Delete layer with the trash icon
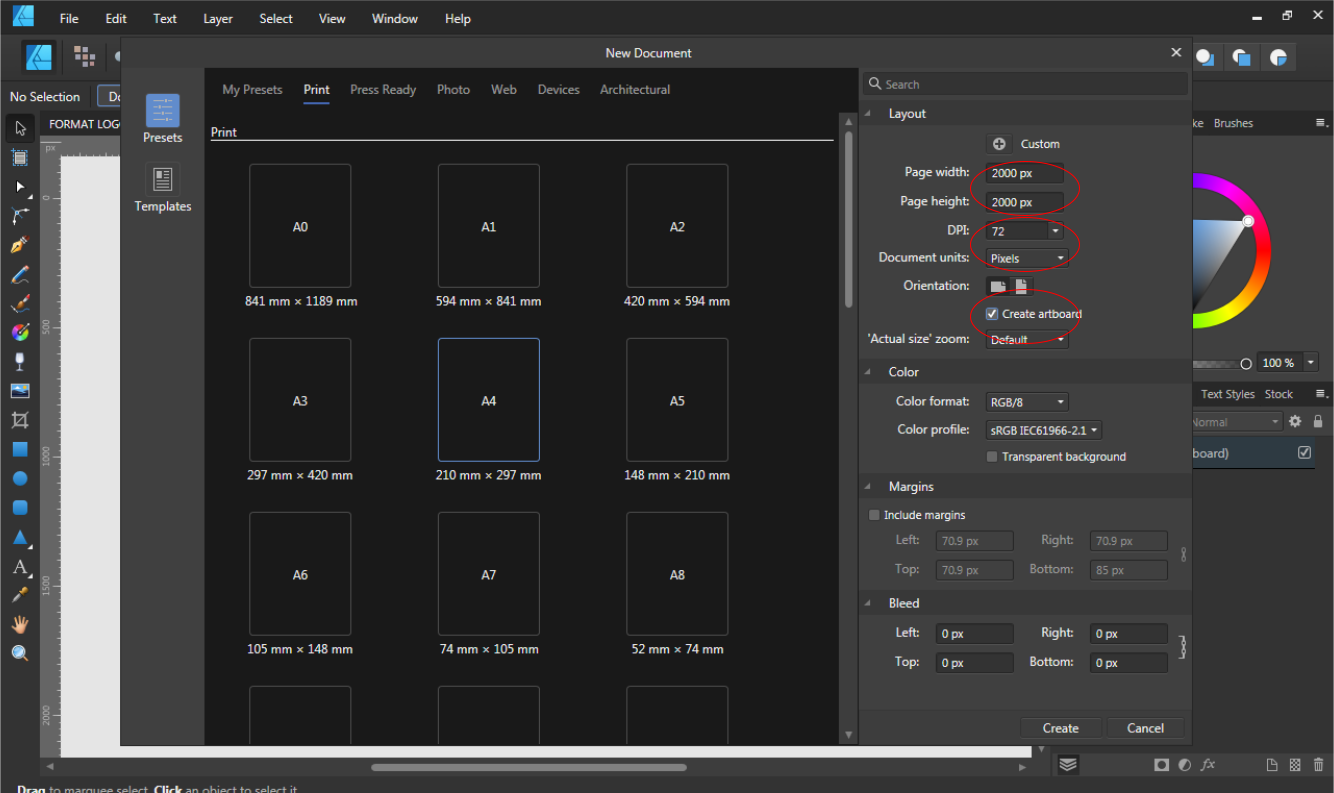1334x793 pixels. (x=1319, y=765)
